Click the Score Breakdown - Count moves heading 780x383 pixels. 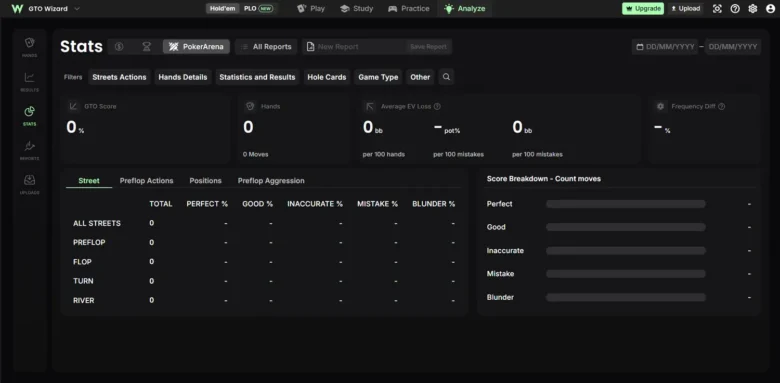pos(544,179)
